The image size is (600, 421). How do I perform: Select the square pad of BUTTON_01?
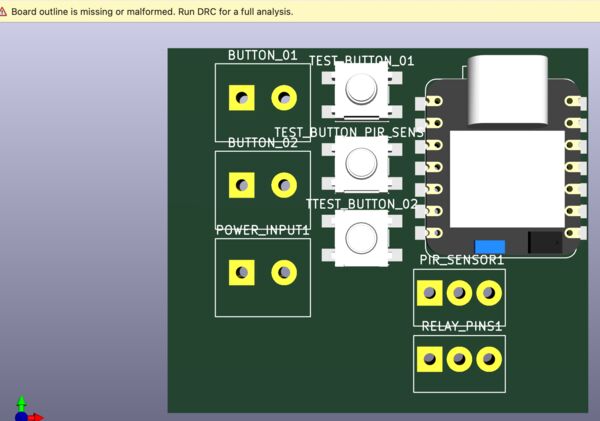tap(241, 98)
